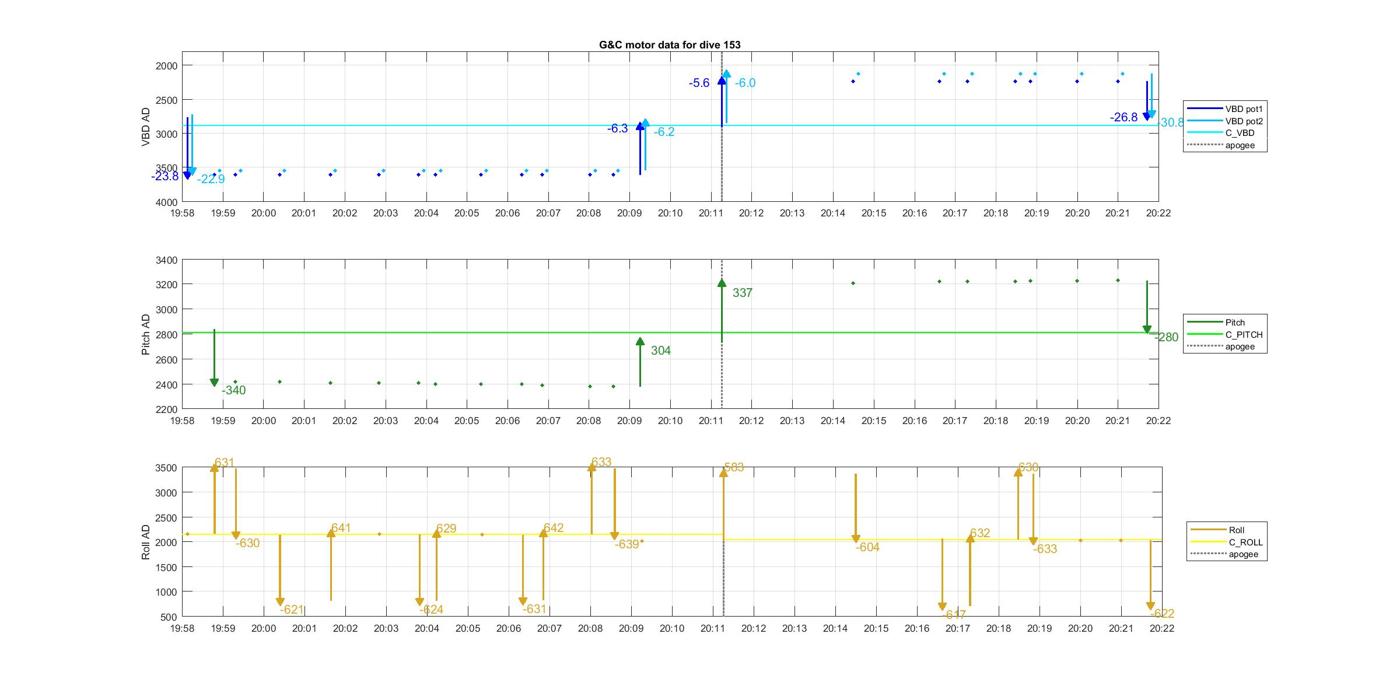Click the '-5.6' VBD data label
1400x693 pixels.
pos(699,83)
